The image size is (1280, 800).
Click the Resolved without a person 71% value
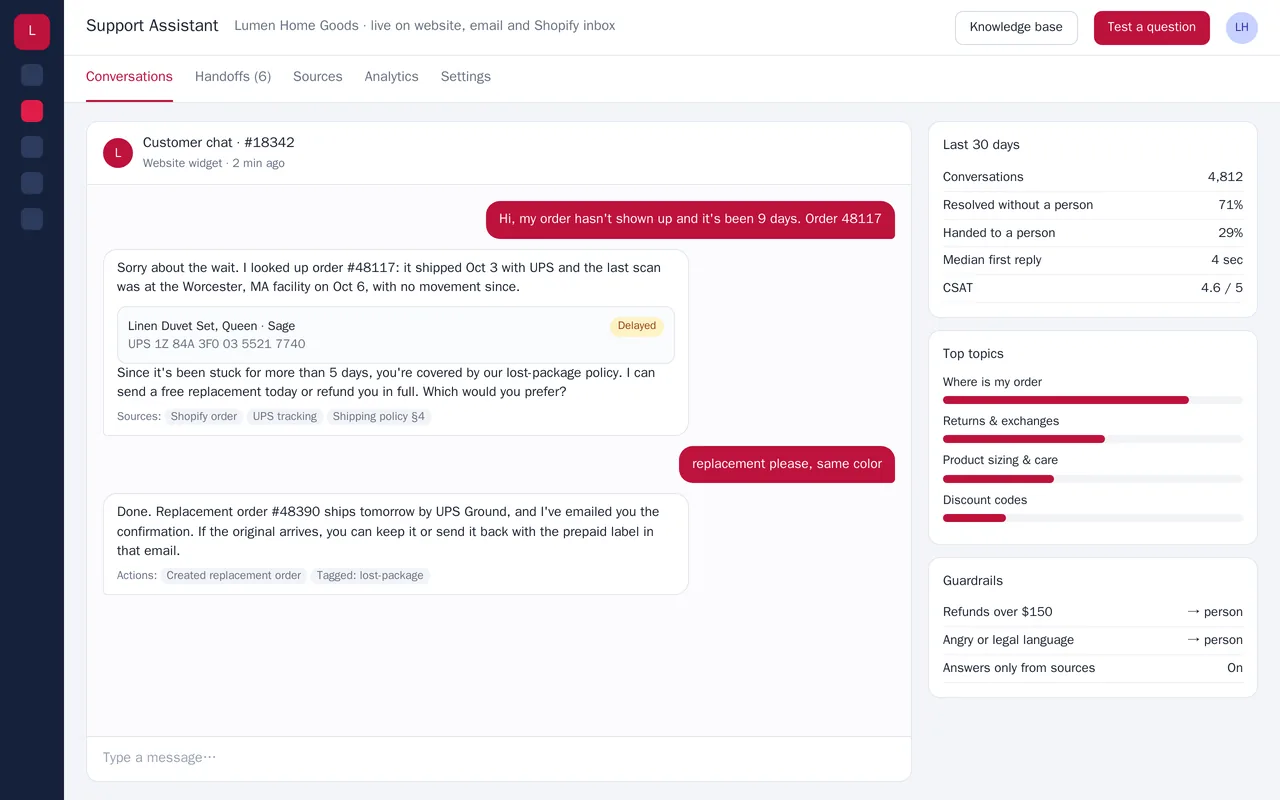point(1230,205)
